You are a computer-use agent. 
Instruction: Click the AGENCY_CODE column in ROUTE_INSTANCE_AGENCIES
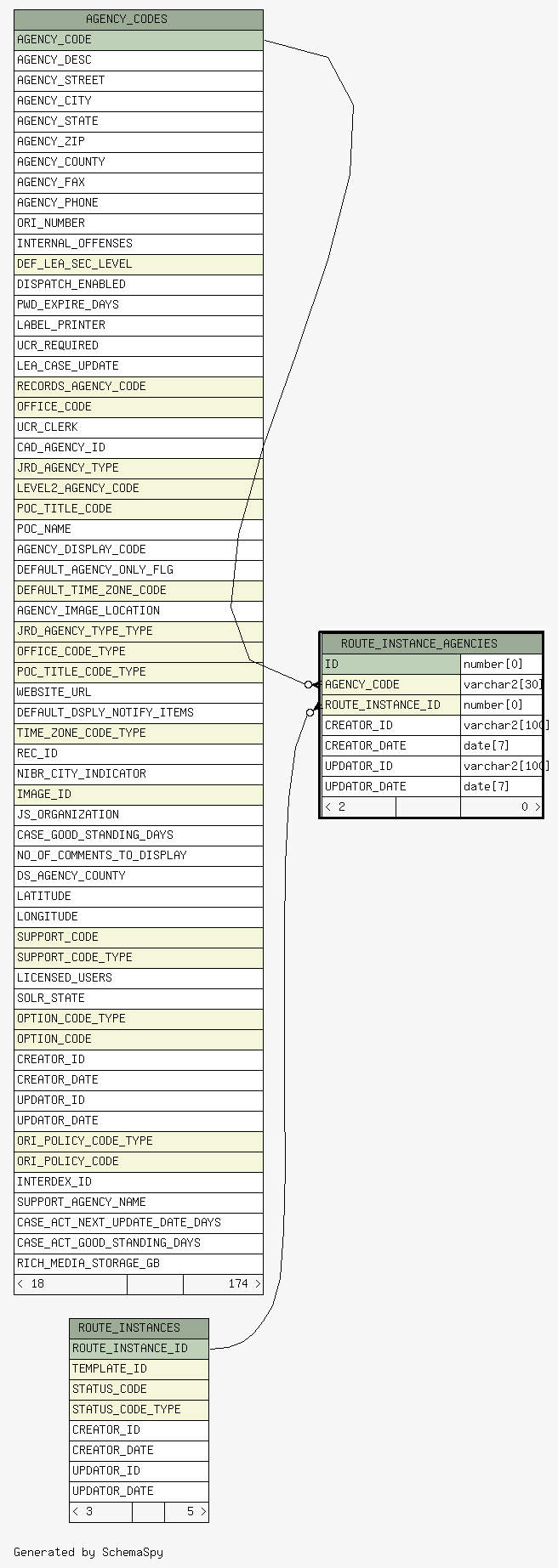click(x=391, y=684)
